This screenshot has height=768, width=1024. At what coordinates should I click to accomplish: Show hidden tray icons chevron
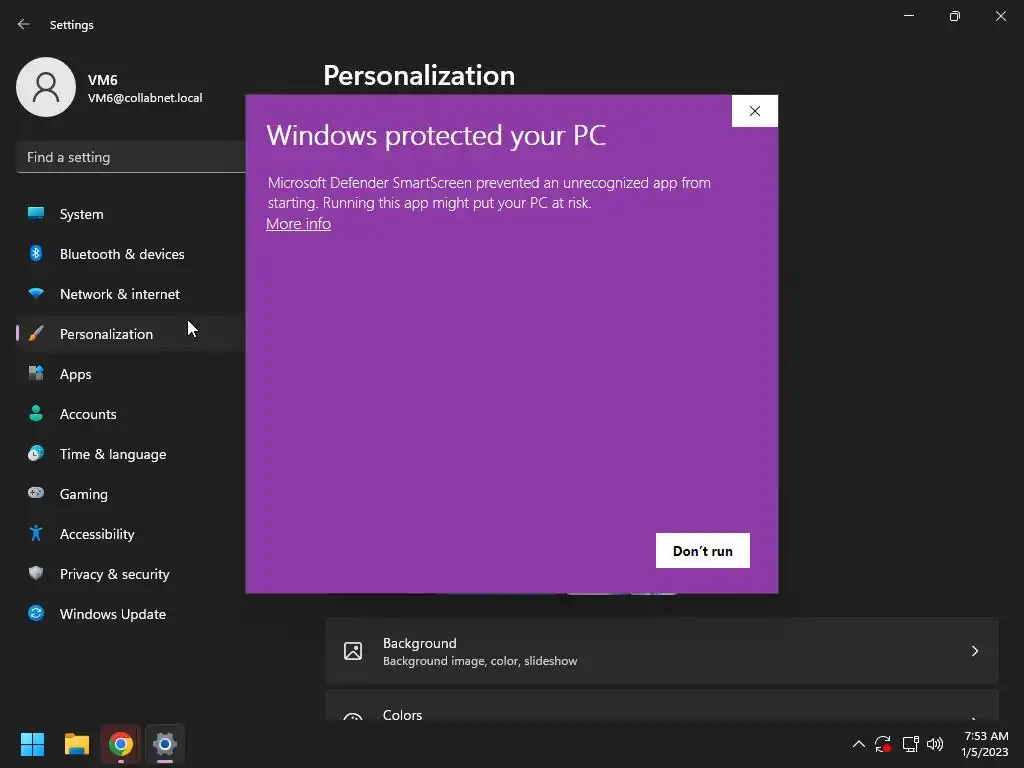(x=859, y=744)
